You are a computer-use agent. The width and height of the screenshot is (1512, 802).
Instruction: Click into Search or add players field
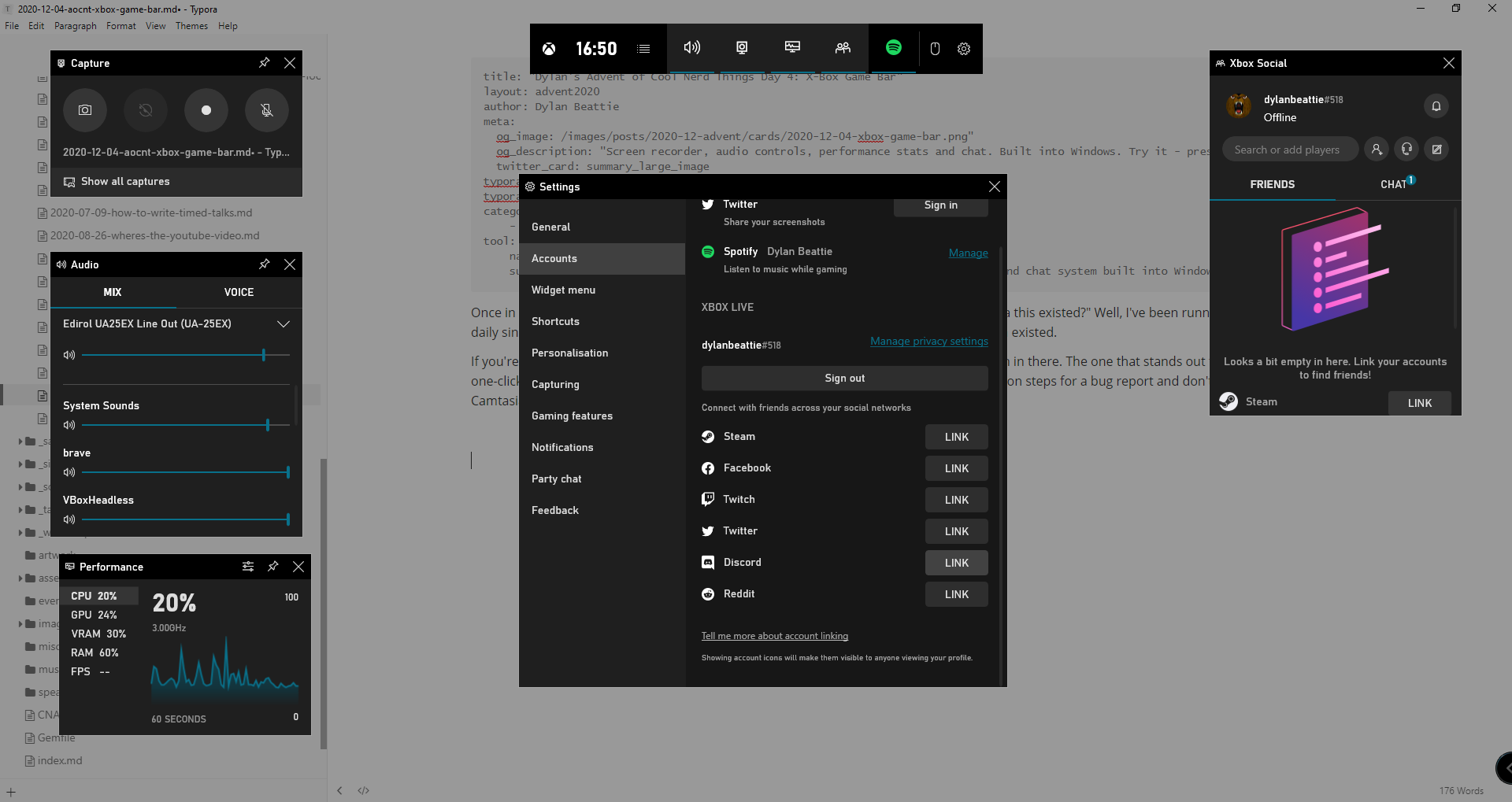pyautogui.click(x=1290, y=150)
